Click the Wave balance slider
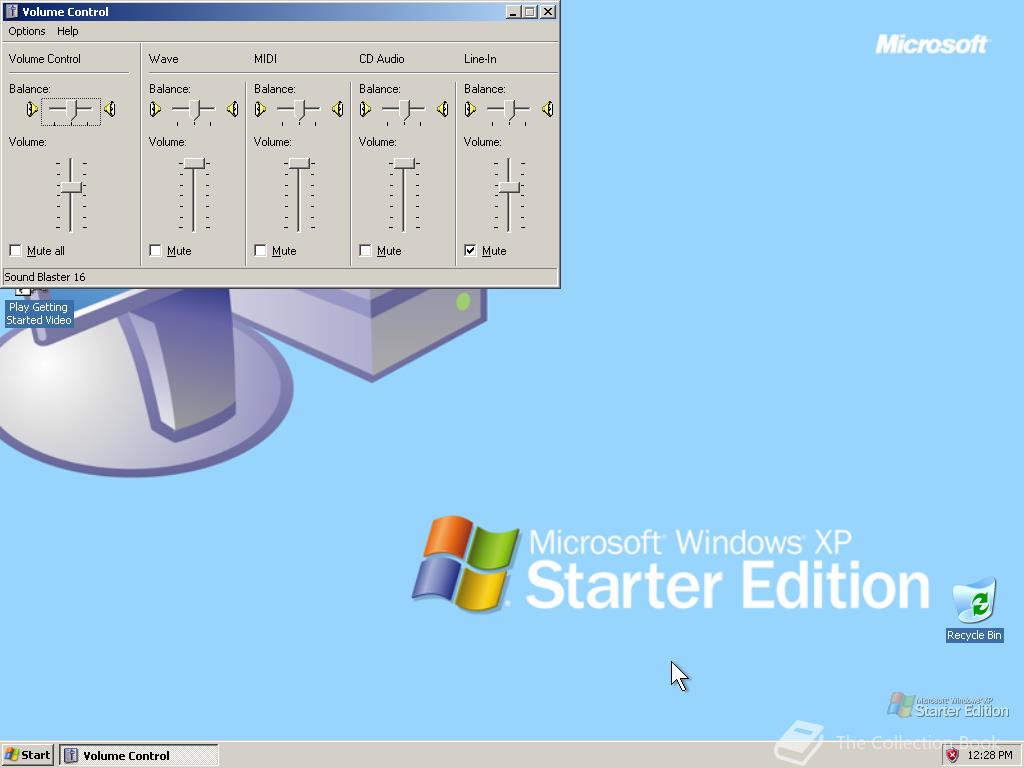 [x=194, y=111]
